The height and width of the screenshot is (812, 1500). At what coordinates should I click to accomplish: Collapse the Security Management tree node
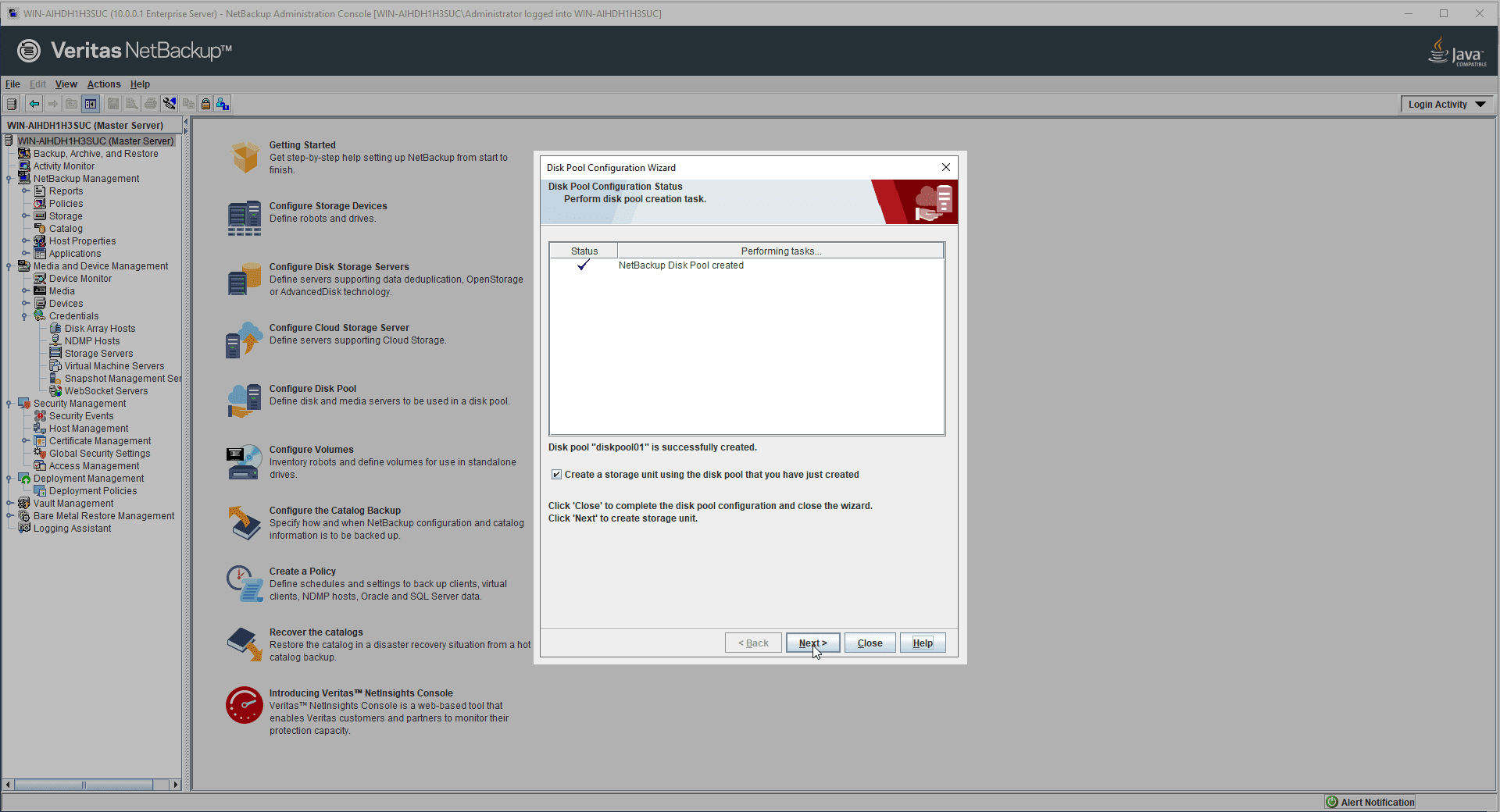tap(9, 404)
